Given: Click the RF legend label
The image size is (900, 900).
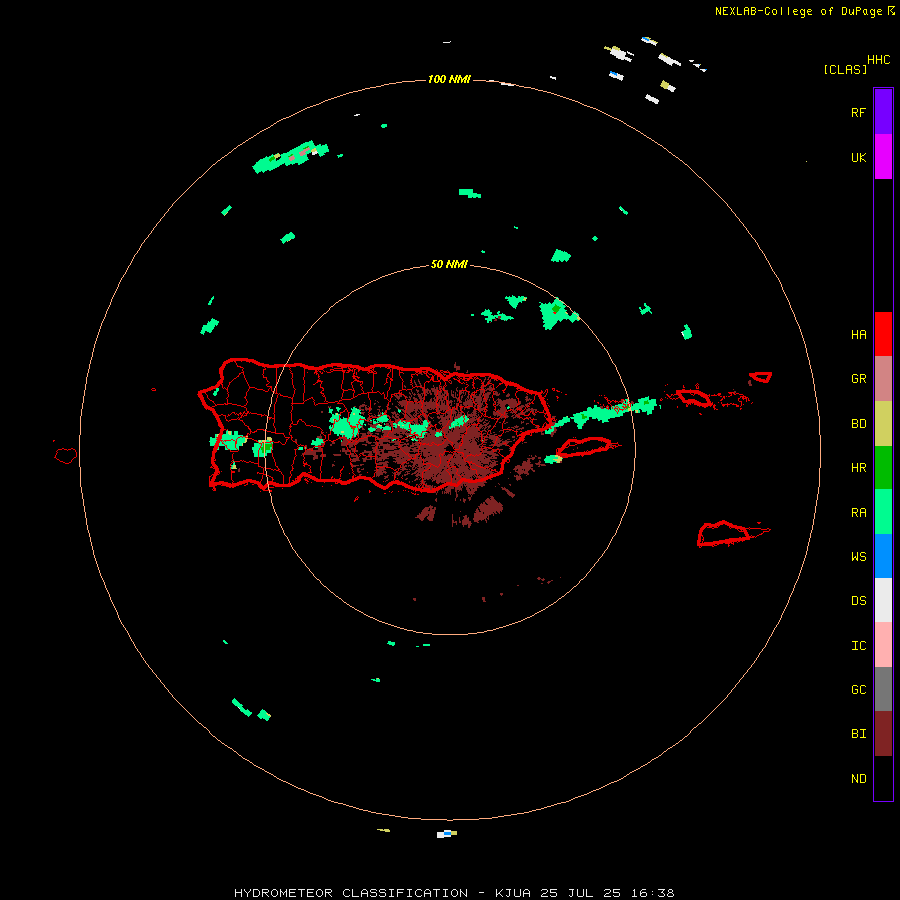Looking at the screenshot, I should (858, 112).
